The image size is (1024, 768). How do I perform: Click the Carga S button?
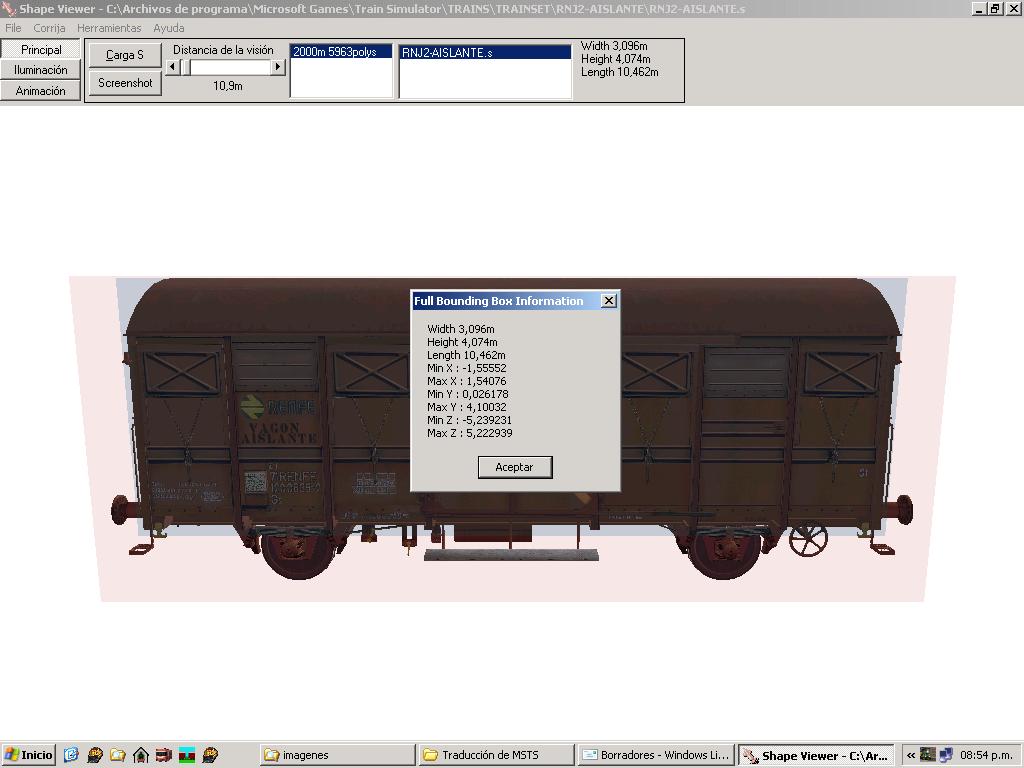(125, 55)
